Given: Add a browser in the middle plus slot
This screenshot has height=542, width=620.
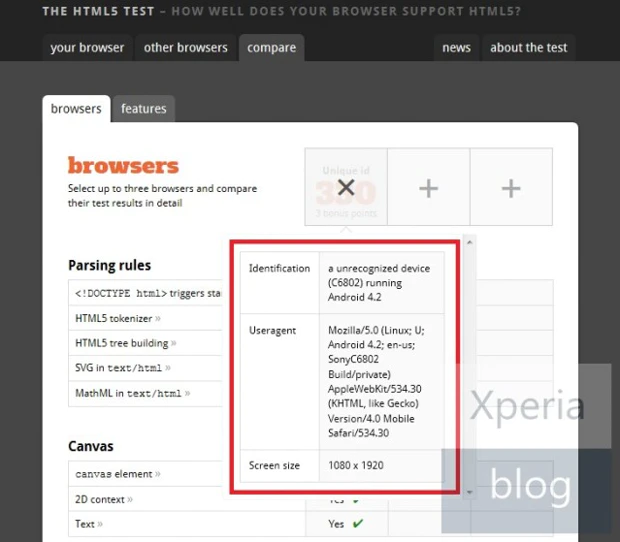Looking at the screenshot, I should pos(428,187).
